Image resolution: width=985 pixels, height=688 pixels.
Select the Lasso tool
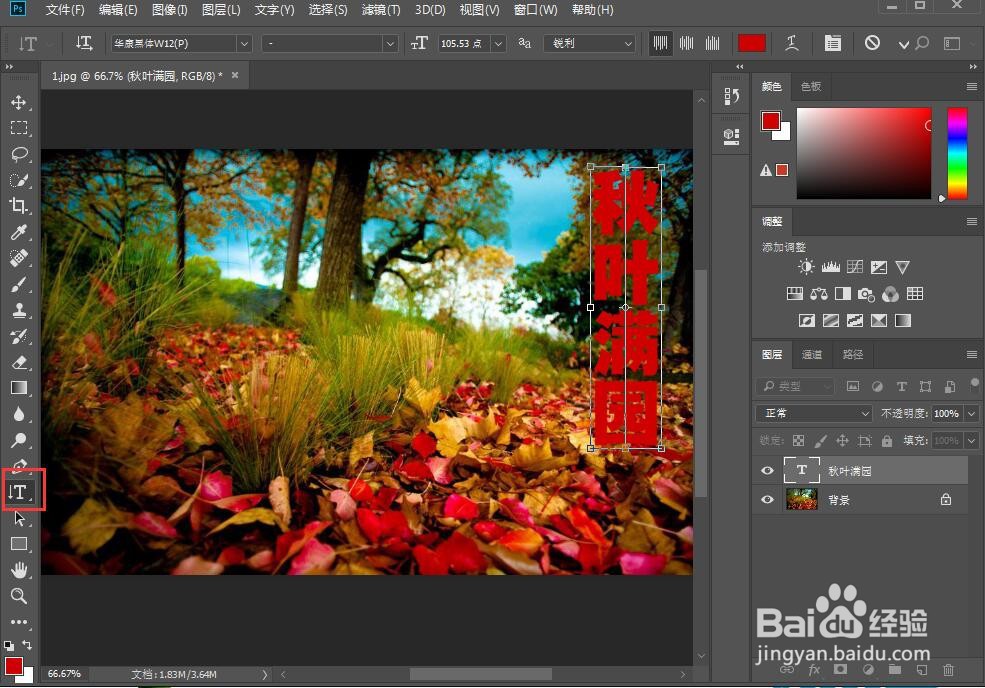18,155
